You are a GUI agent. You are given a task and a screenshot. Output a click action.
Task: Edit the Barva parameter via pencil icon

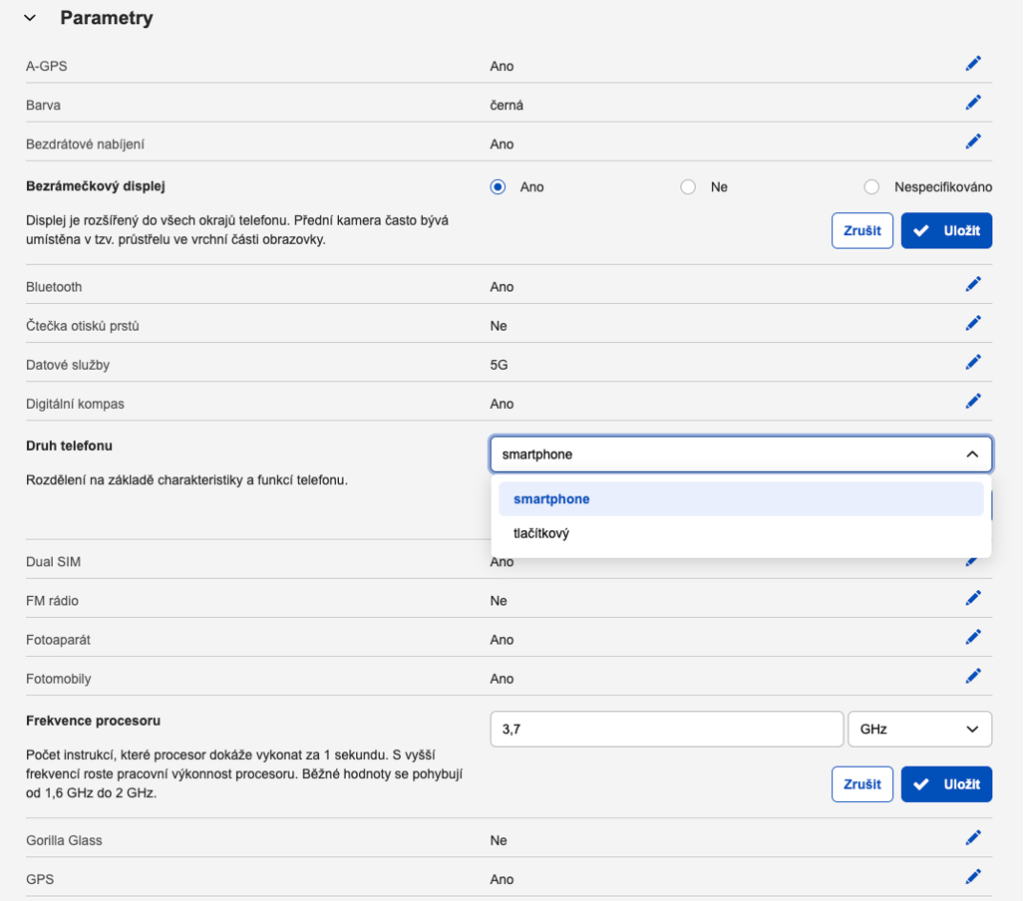pyautogui.click(x=973, y=103)
